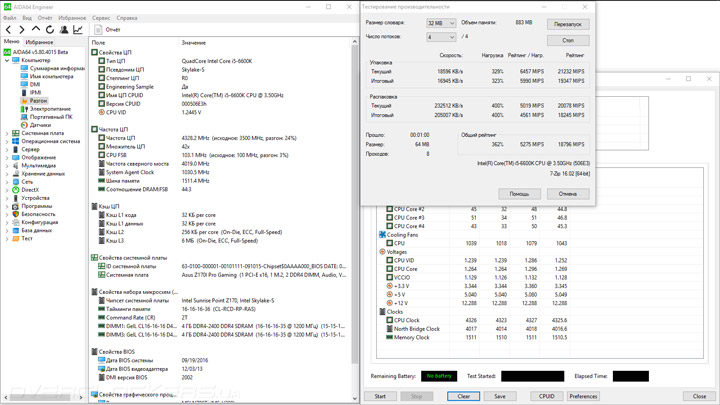Switch to the Избранное side panel tab
The width and height of the screenshot is (720, 405).
click(x=39, y=42)
